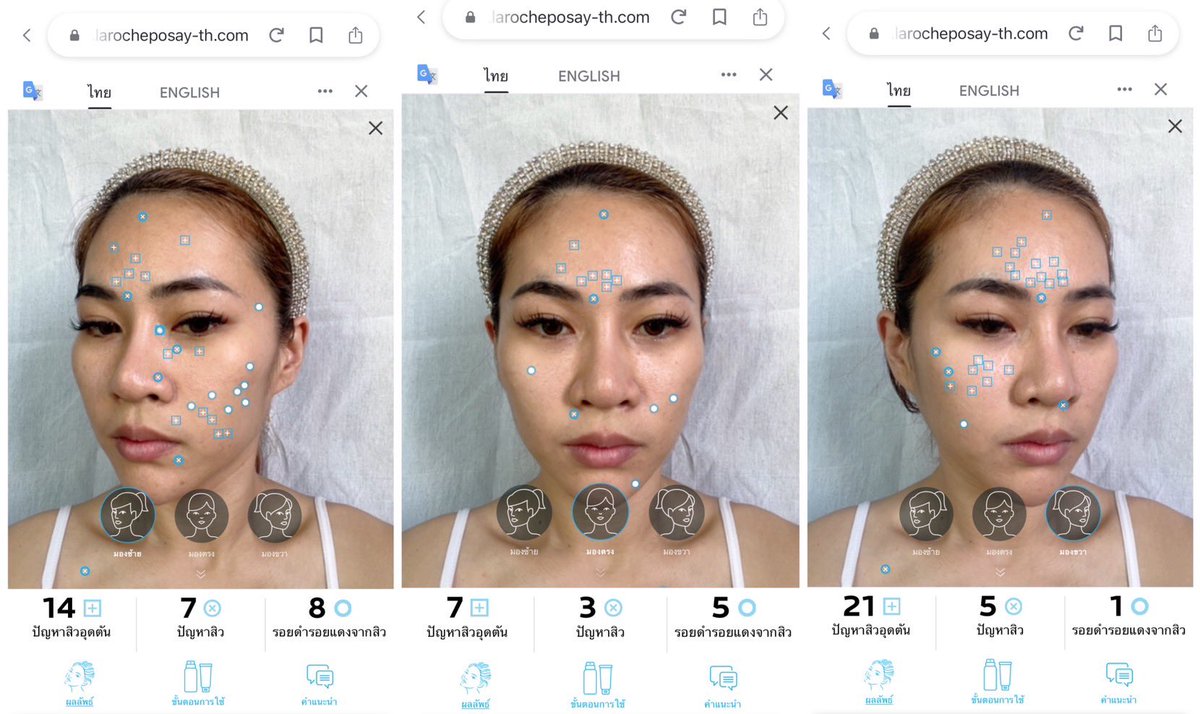Tap the 21 ปัญหาสิวอุดตัน count
1200x714 pixels.
point(871,618)
